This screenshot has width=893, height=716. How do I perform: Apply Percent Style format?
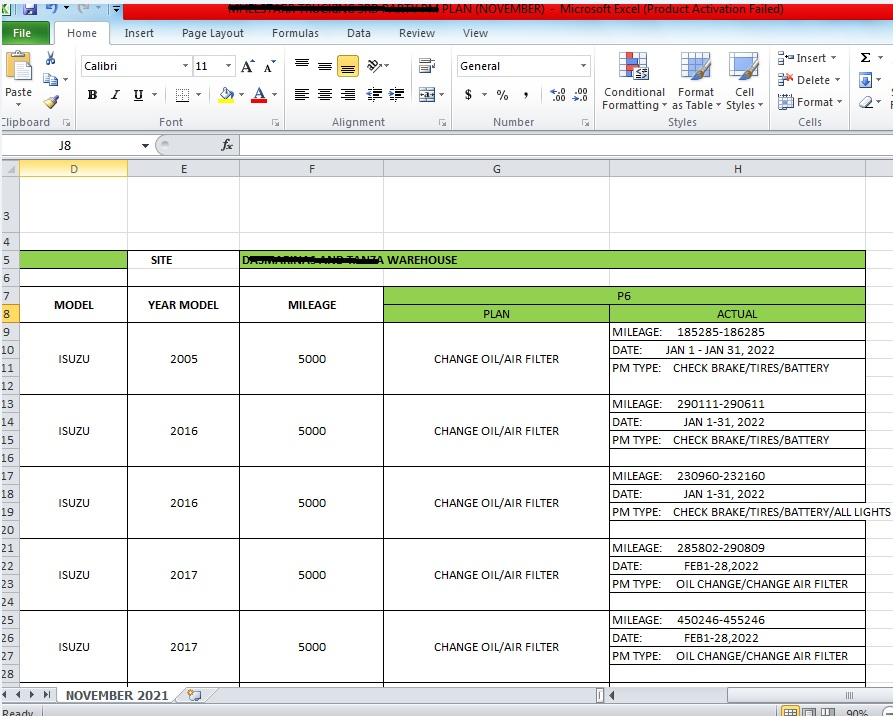(x=502, y=95)
